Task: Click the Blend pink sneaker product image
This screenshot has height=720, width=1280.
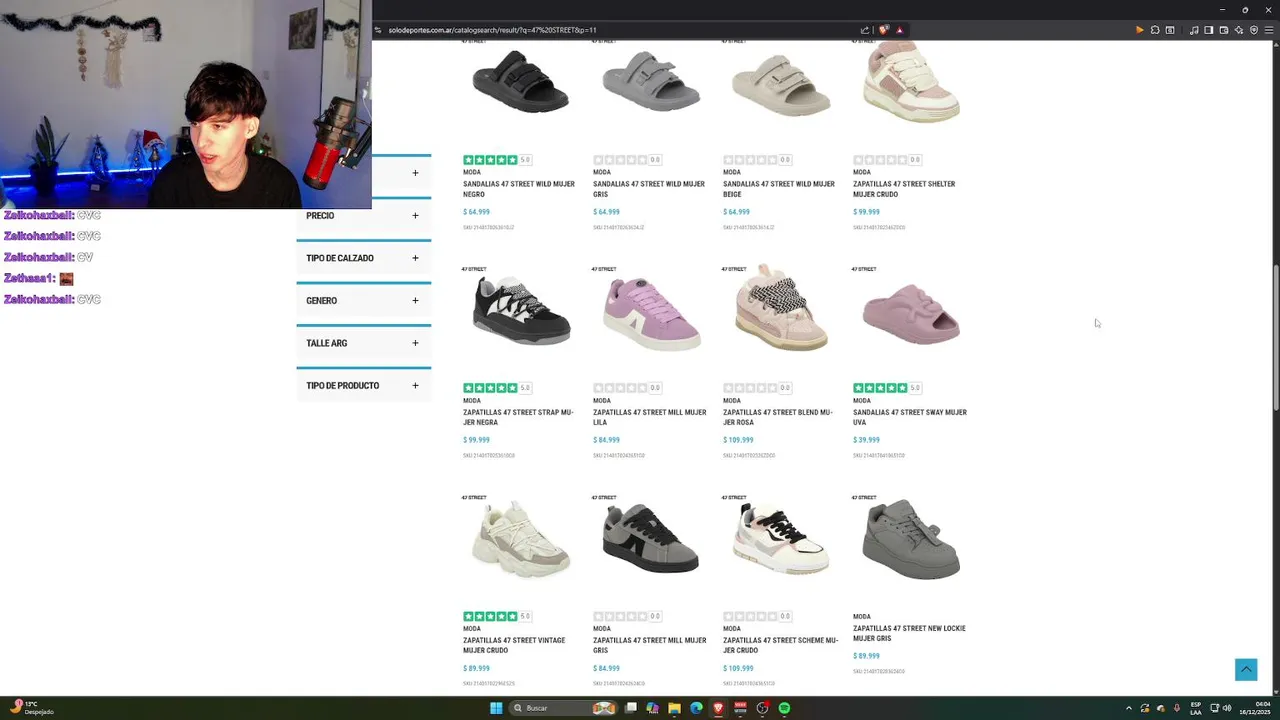Action: click(x=780, y=308)
